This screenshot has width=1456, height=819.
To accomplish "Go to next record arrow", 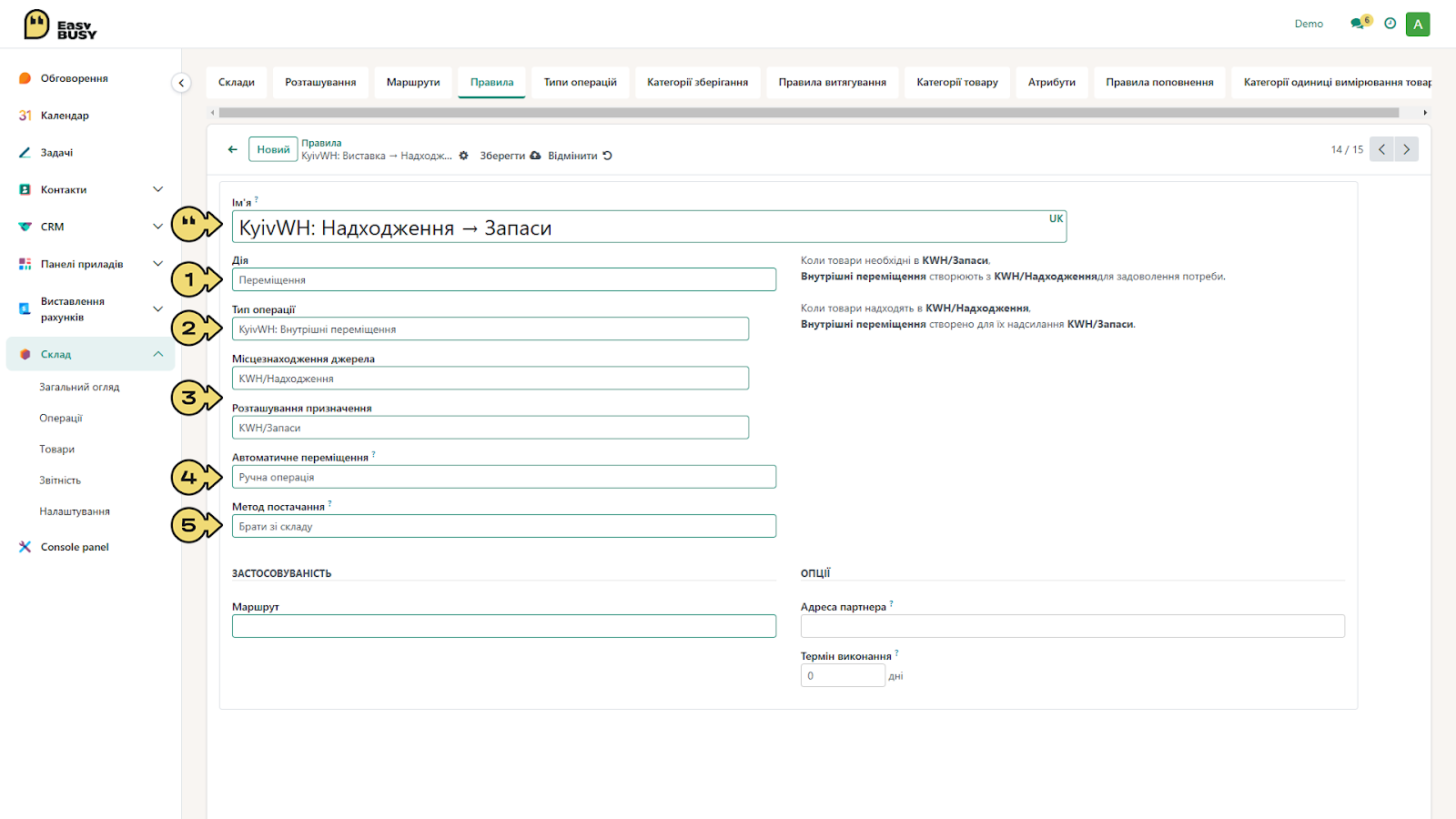I will [x=1406, y=149].
